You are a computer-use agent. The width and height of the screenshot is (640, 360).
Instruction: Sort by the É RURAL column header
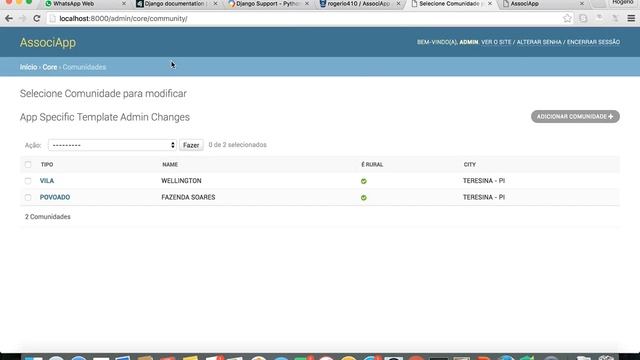(372, 164)
